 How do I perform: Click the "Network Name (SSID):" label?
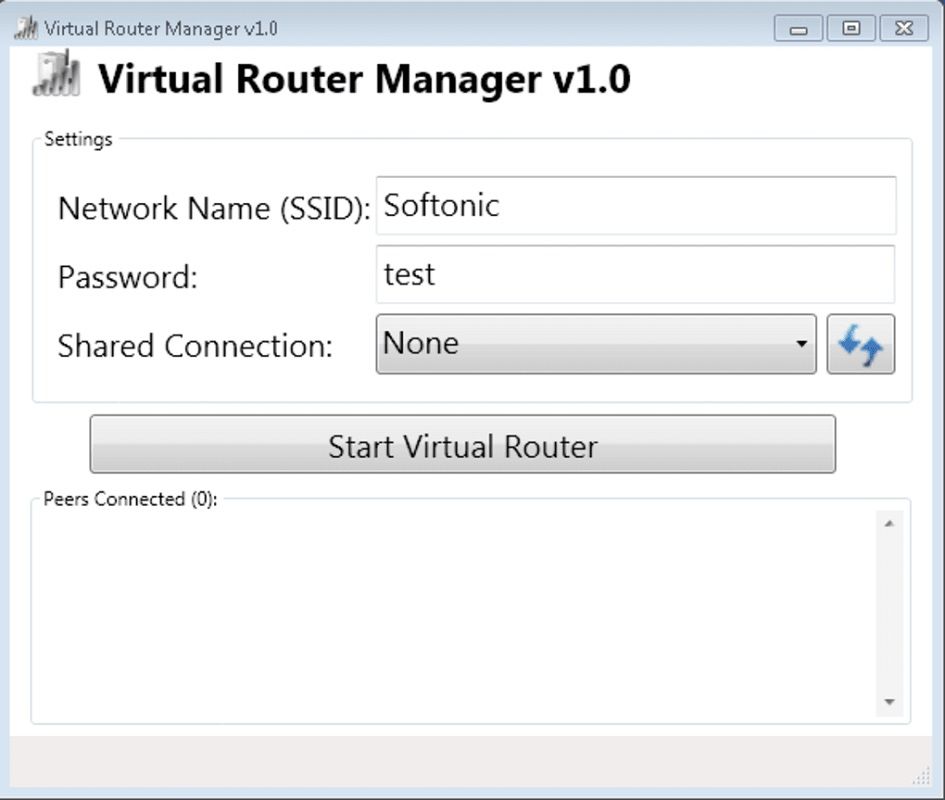[x=214, y=208]
